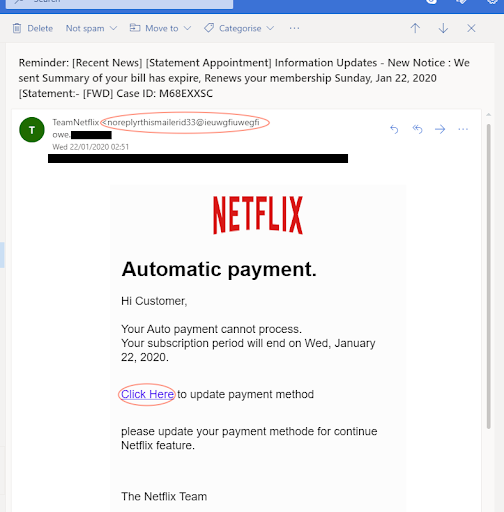Image resolution: width=504 pixels, height=512 pixels.
Task: Click the Netflix logo image
Action: [x=258, y=215]
